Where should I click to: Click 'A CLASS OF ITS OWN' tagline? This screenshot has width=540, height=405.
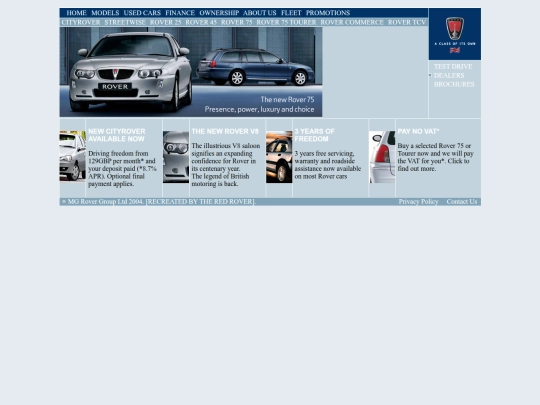click(455, 44)
